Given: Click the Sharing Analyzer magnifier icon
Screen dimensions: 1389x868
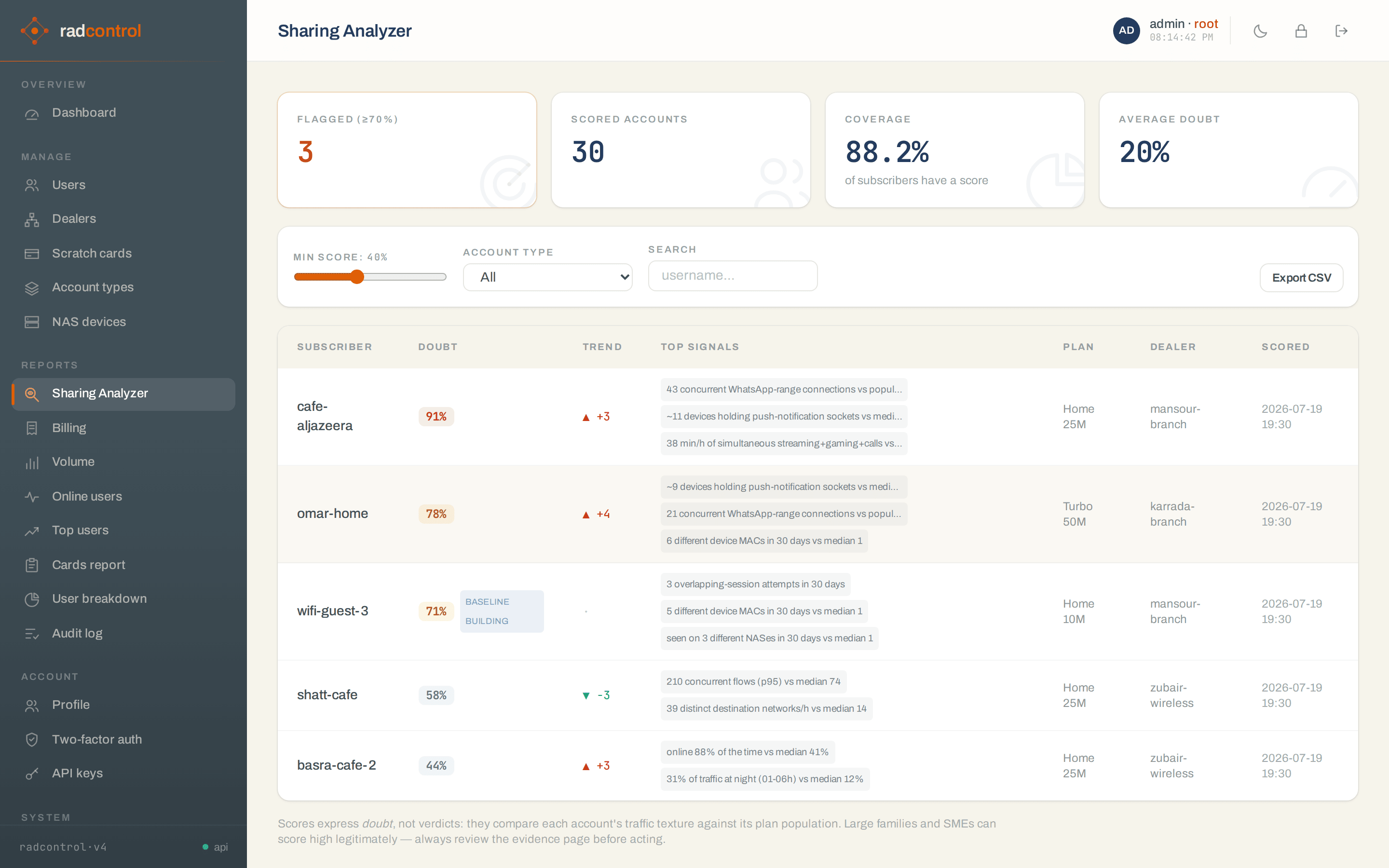Looking at the screenshot, I should pyautogui.click(x=32, y=394).
